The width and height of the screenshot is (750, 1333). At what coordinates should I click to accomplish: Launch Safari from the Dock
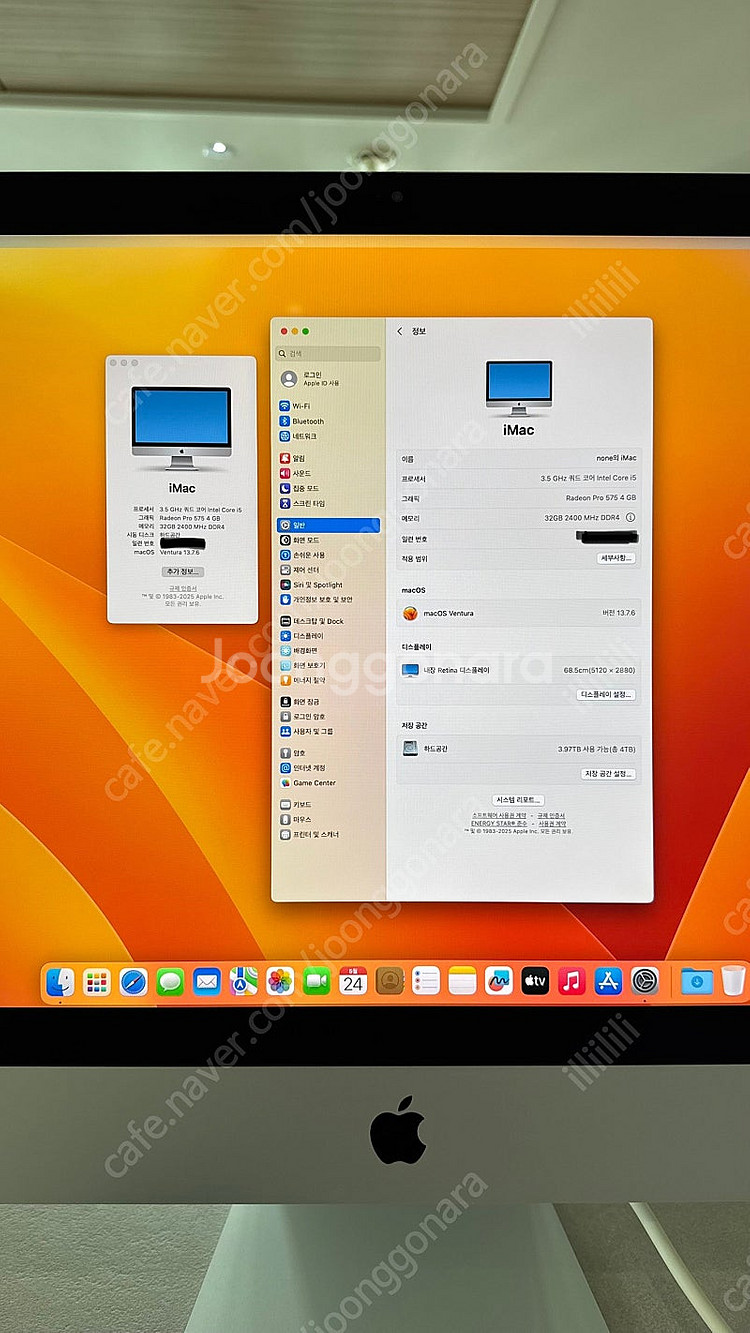tap(133, 982)
